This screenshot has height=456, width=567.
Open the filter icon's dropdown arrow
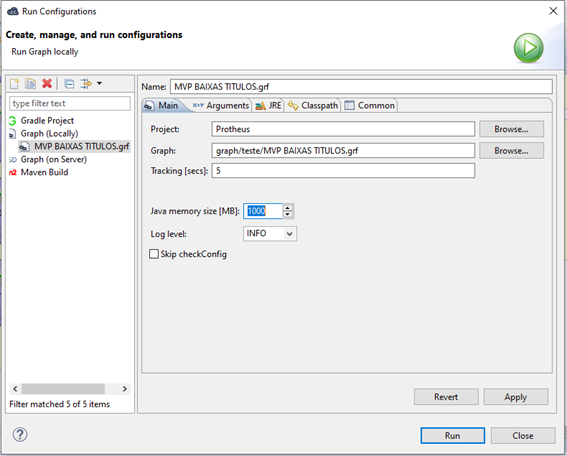tap(99, 84)
